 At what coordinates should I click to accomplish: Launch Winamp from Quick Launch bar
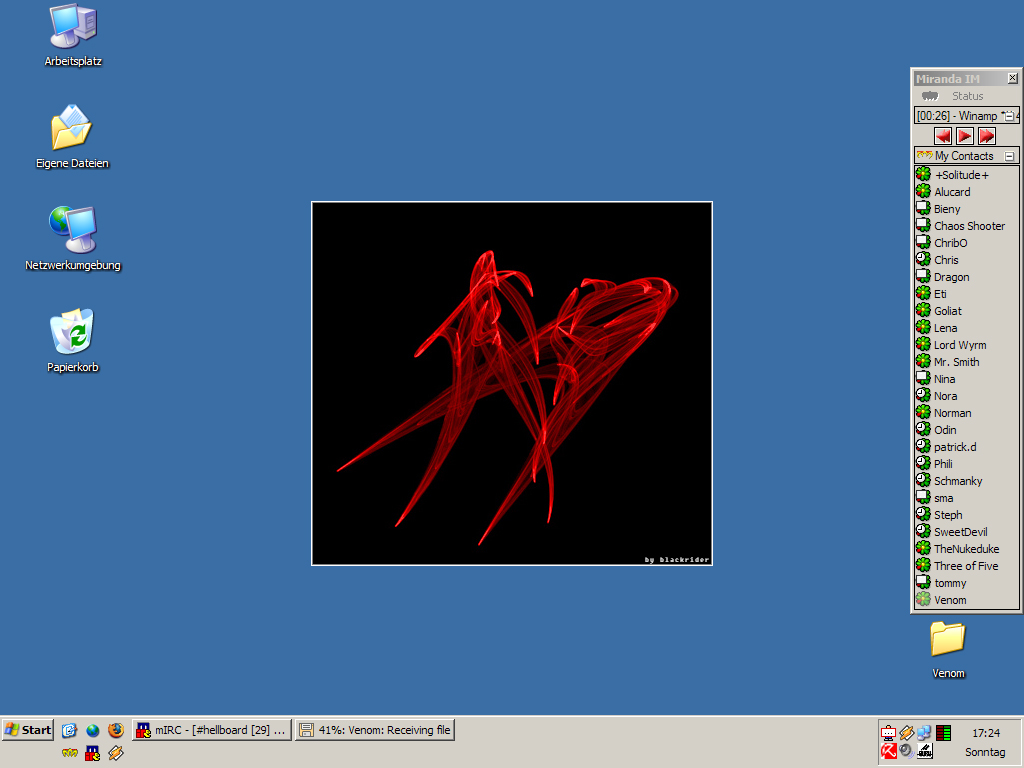coord(116,752)
